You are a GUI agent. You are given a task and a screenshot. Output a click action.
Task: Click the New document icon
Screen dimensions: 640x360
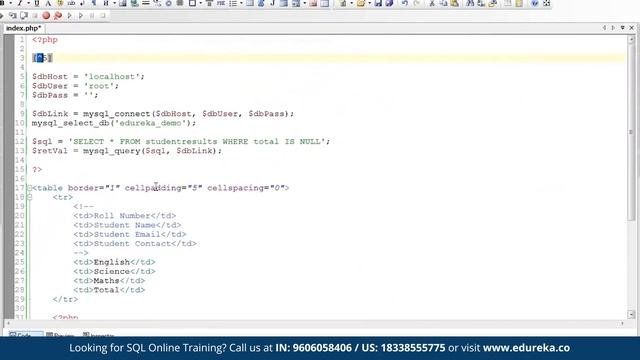pyautogui.click(x=343, y=3)
